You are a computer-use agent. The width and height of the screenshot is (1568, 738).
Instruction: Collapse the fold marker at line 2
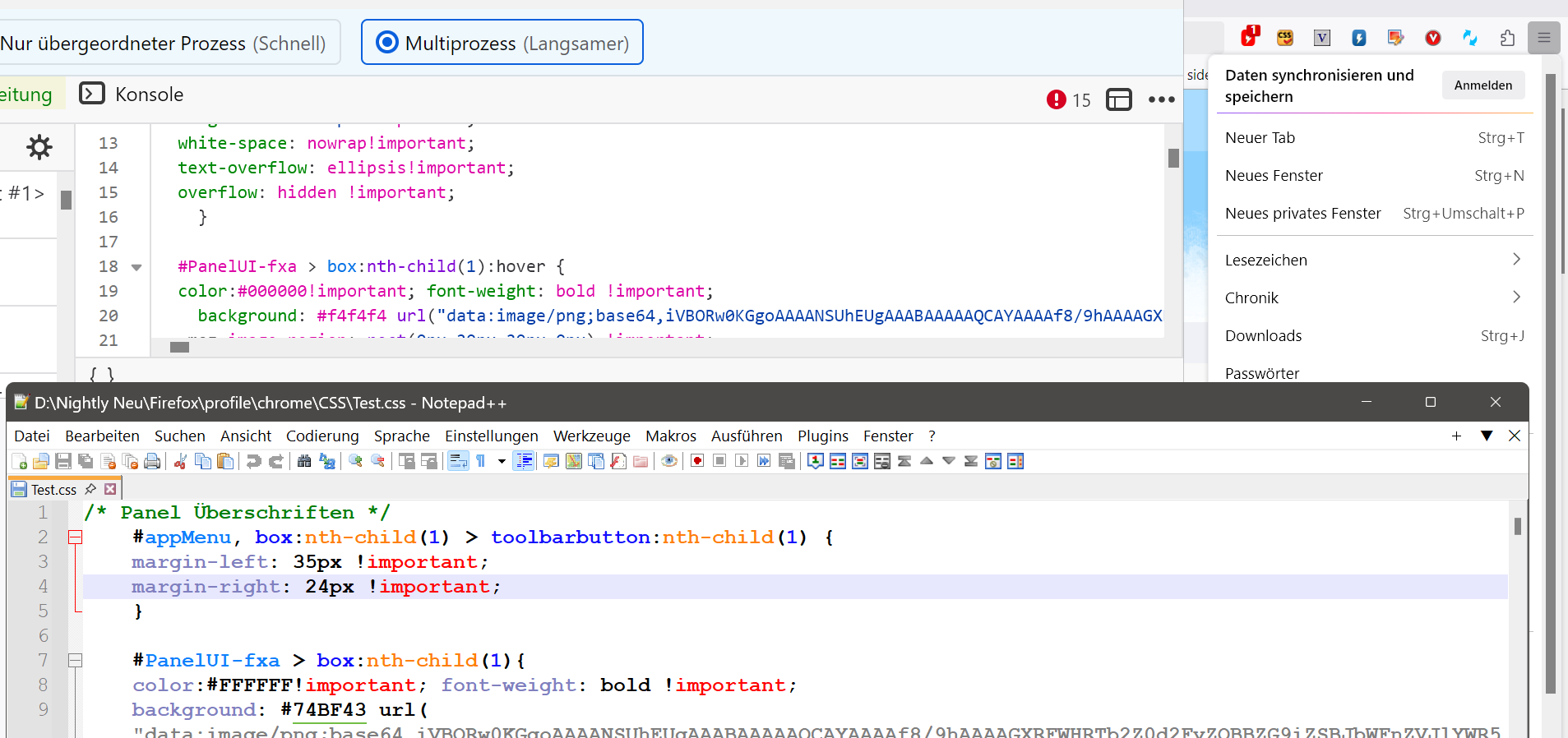click(x=76, y=537)
